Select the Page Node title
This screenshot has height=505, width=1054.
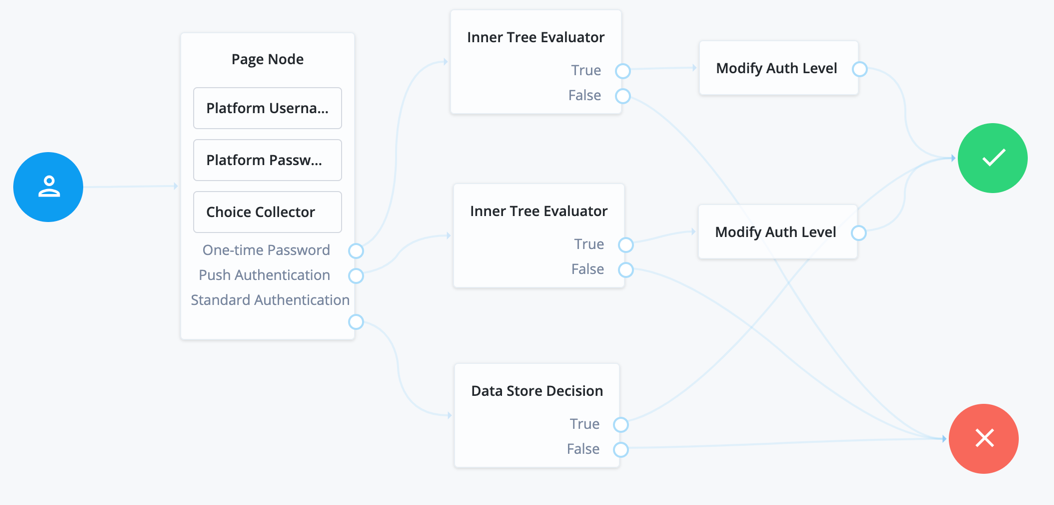click(x=267, y=59)
